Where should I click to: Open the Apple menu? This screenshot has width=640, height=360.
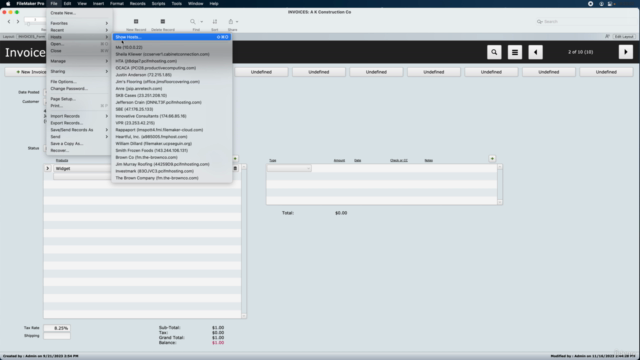[8, 4]
